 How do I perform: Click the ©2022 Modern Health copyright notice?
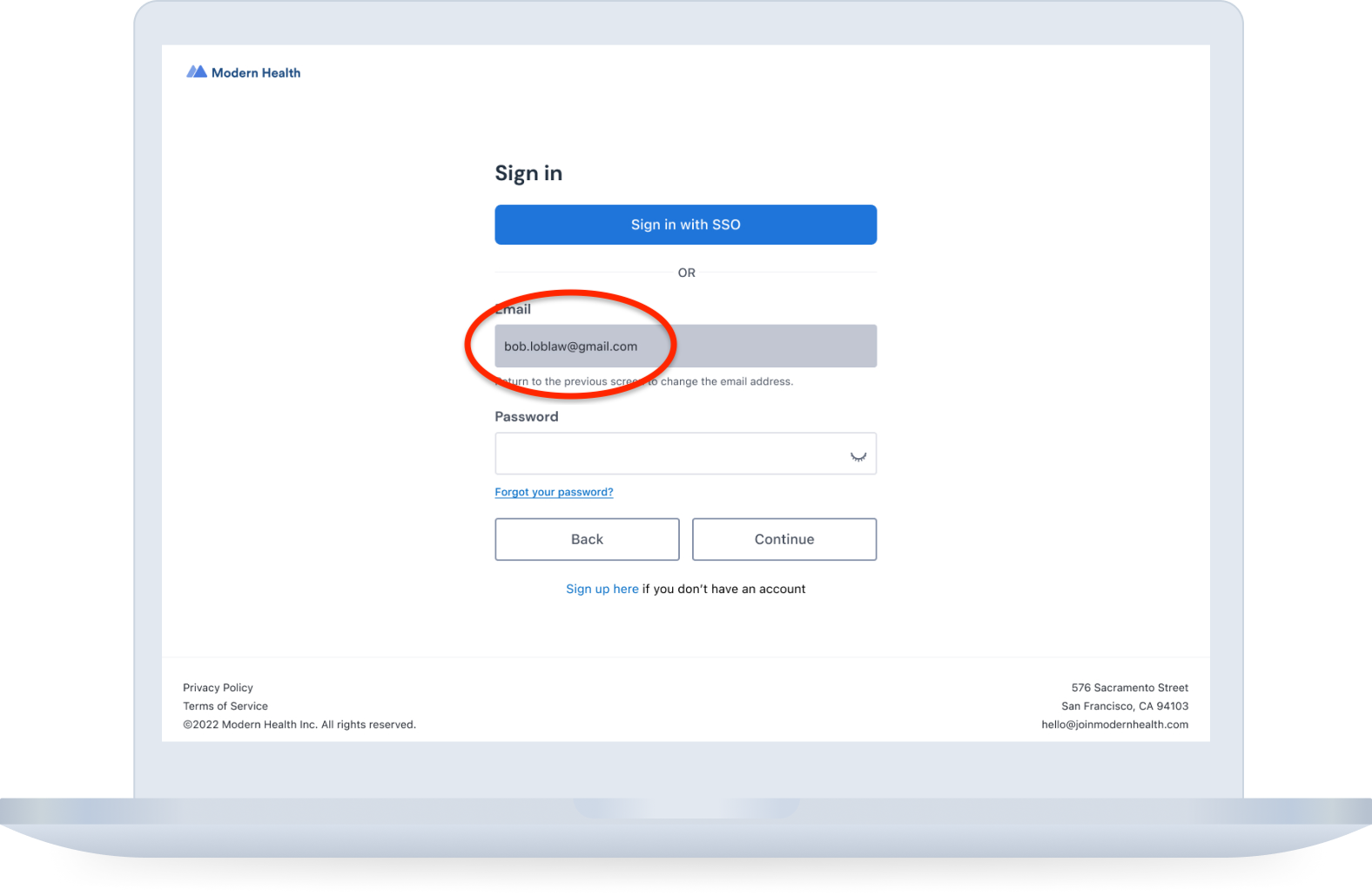(299, 724)
